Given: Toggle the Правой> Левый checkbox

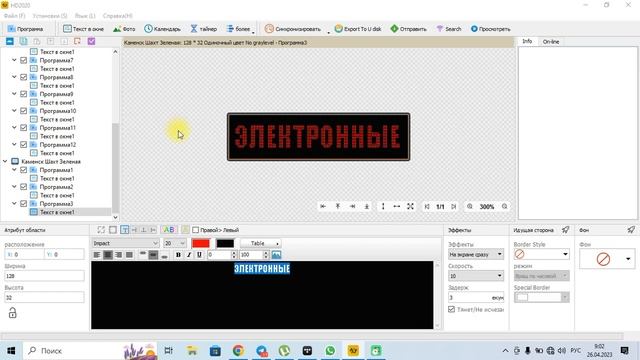Looking at the screenshot, I should click(196, 230).
